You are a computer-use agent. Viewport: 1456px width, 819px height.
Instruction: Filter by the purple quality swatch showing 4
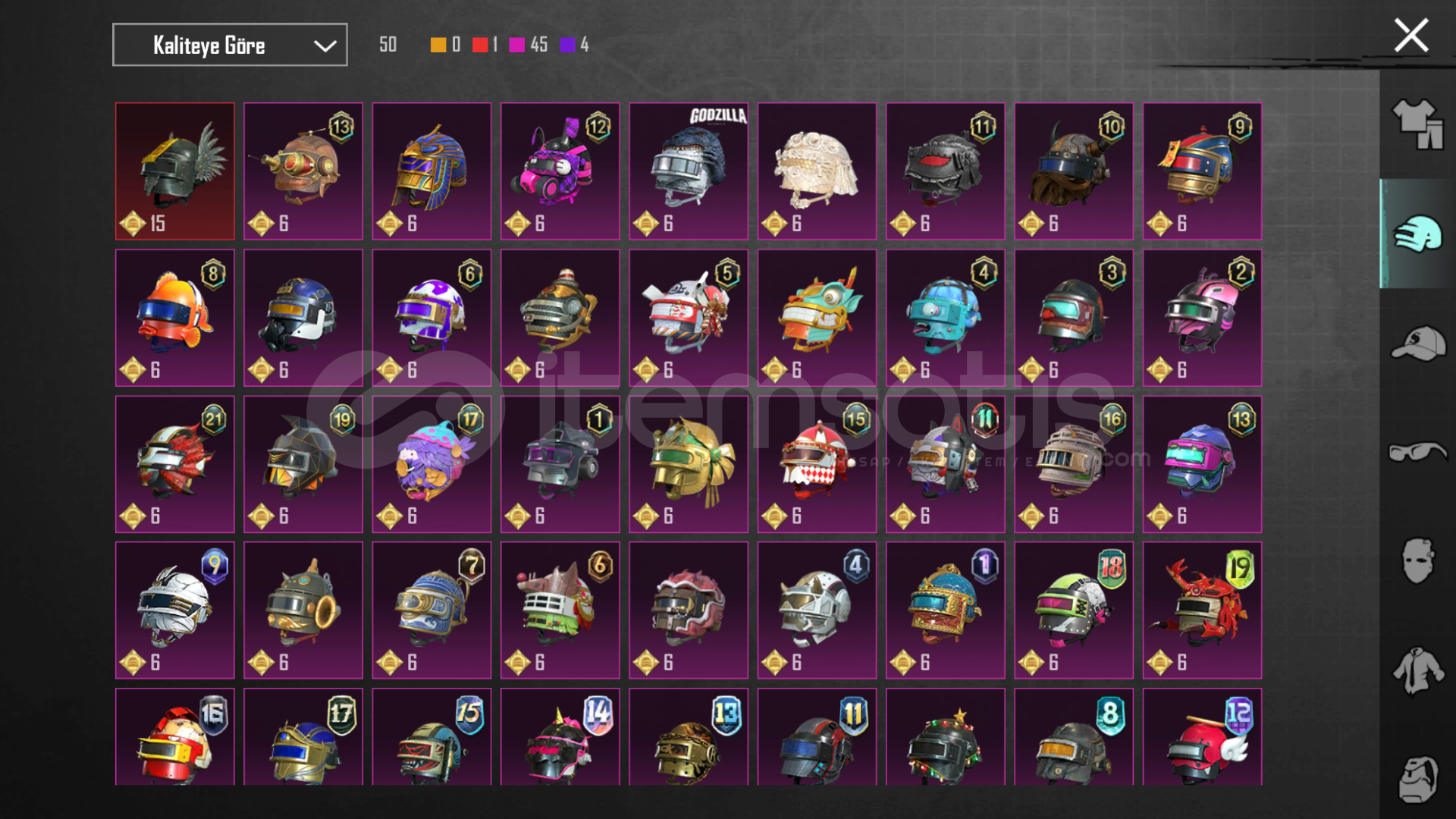[567, 45]
